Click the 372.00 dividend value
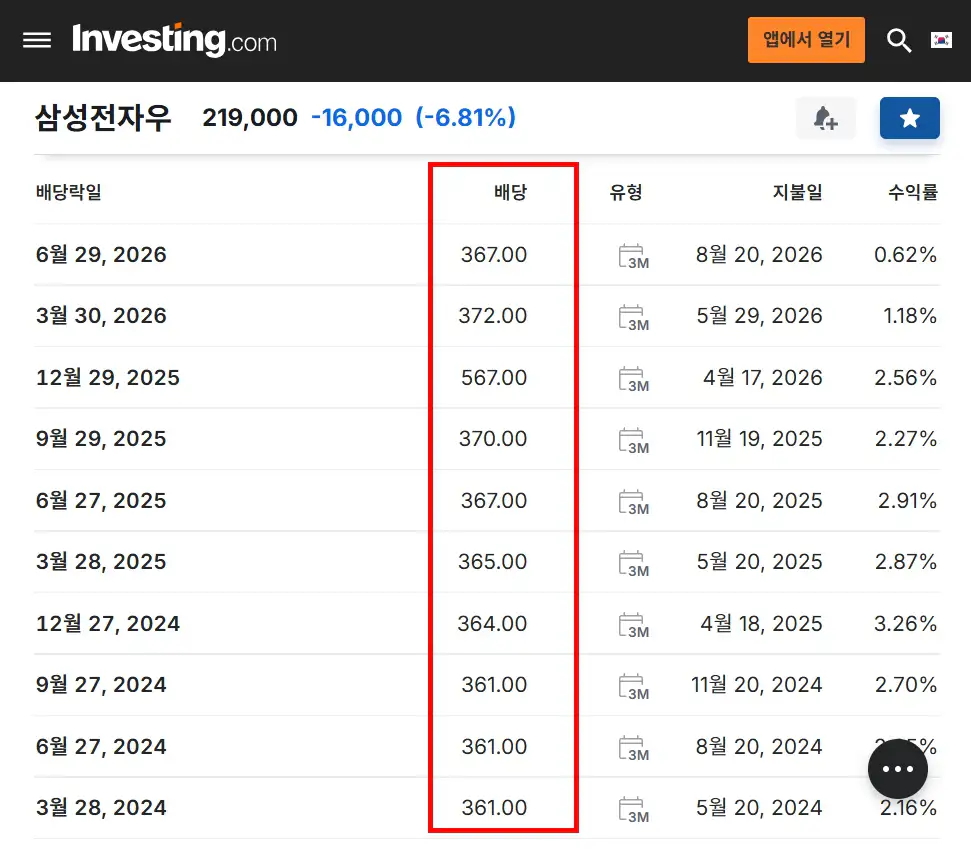 tap(493, 316)
